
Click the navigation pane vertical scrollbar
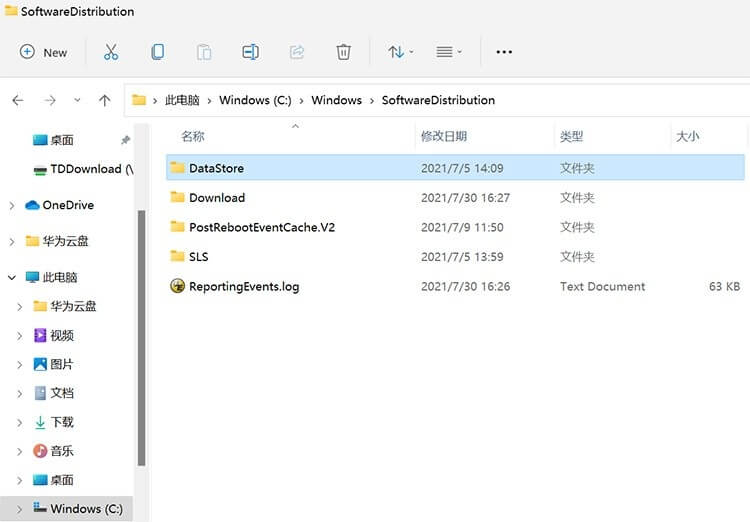[x=142, y=340]
